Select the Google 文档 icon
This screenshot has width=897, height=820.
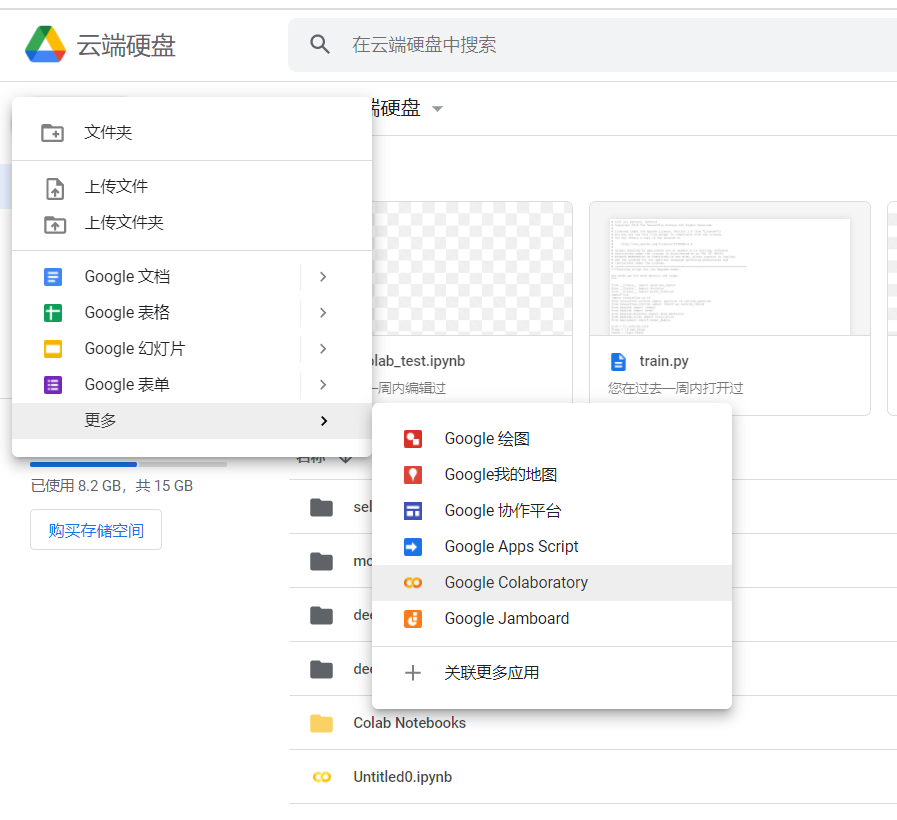tap(52, 276)
